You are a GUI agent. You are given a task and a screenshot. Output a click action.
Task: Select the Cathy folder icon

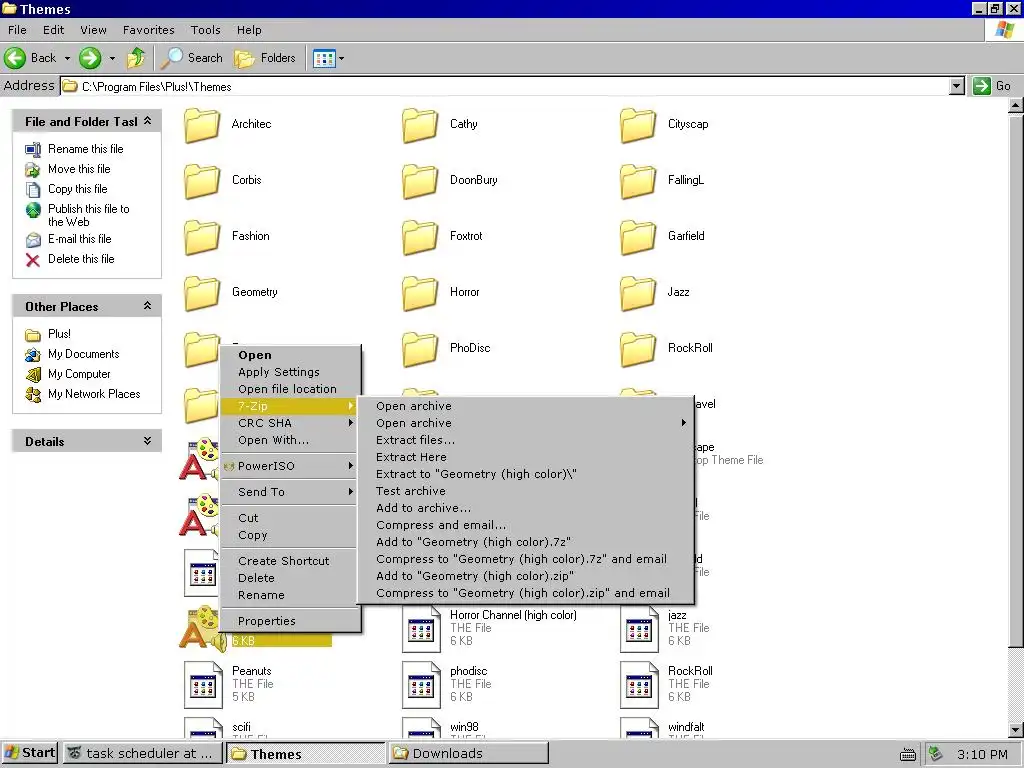point(420,125)
